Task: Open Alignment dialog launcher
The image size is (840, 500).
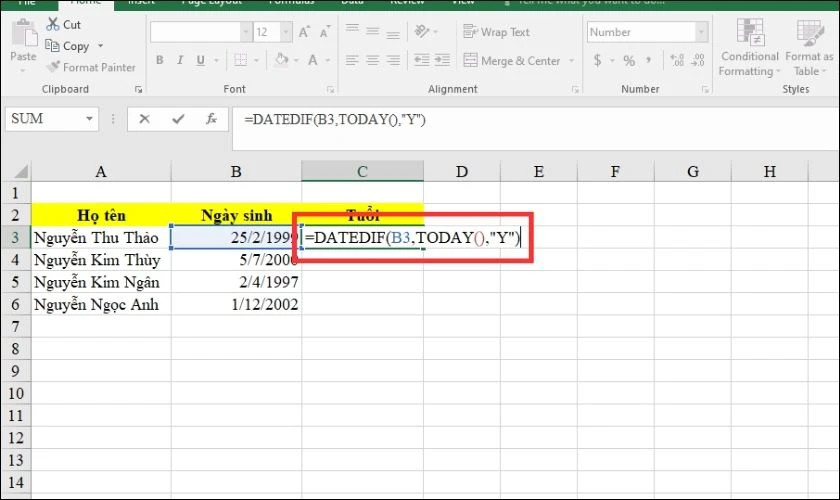Action: point(575,89)
